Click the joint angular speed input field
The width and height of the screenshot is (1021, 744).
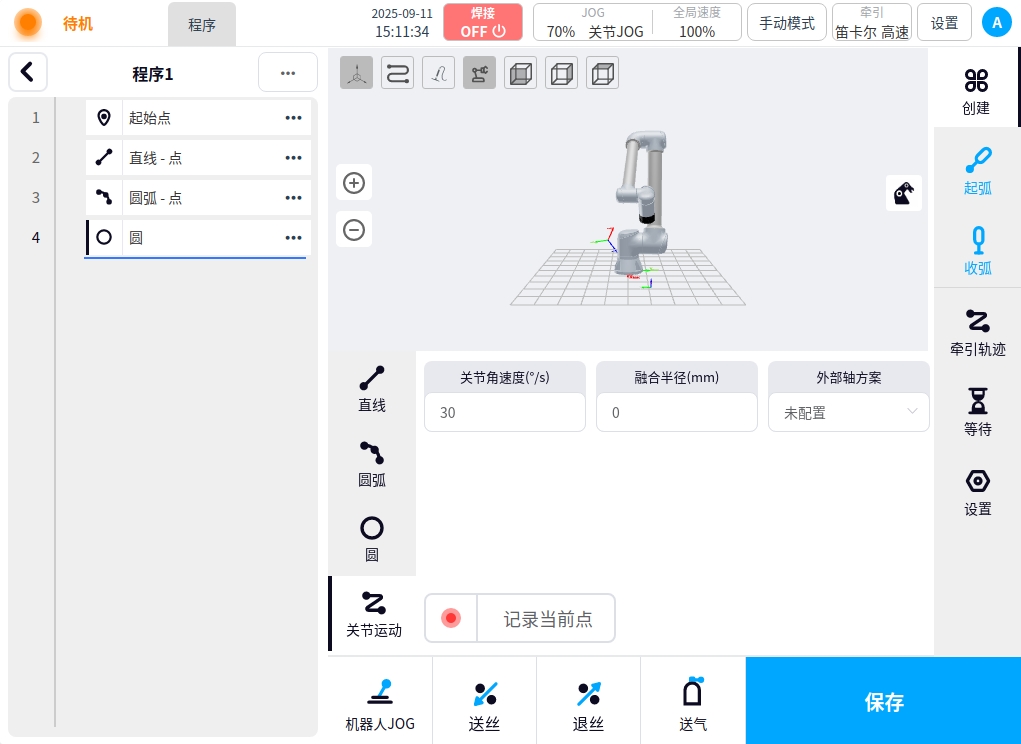click(505, 412)
